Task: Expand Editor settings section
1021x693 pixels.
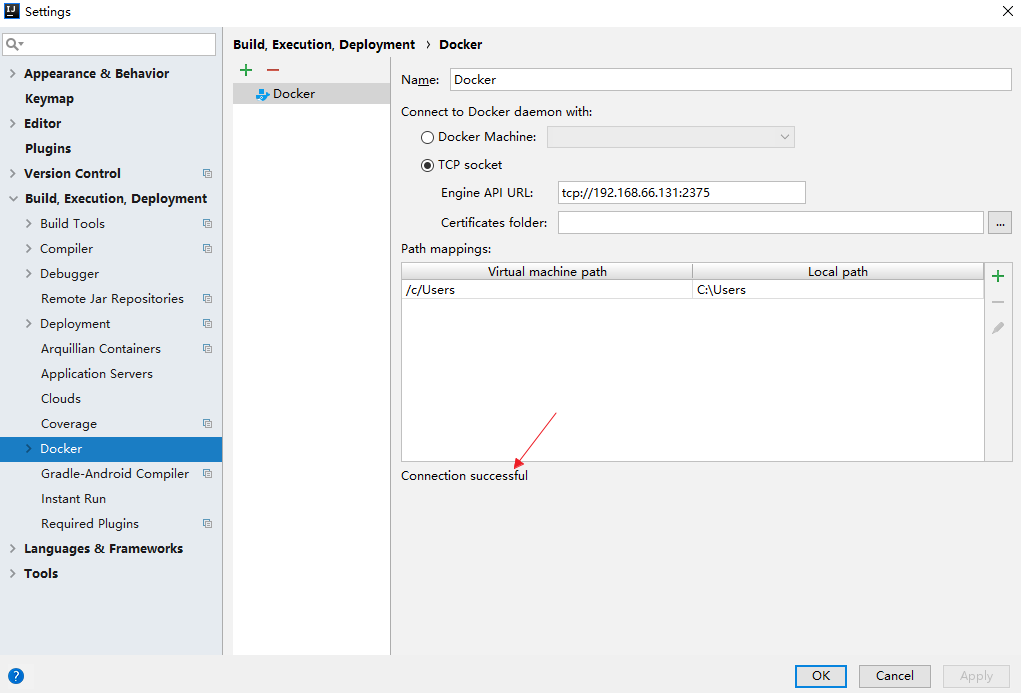Action: coord(12,123)
